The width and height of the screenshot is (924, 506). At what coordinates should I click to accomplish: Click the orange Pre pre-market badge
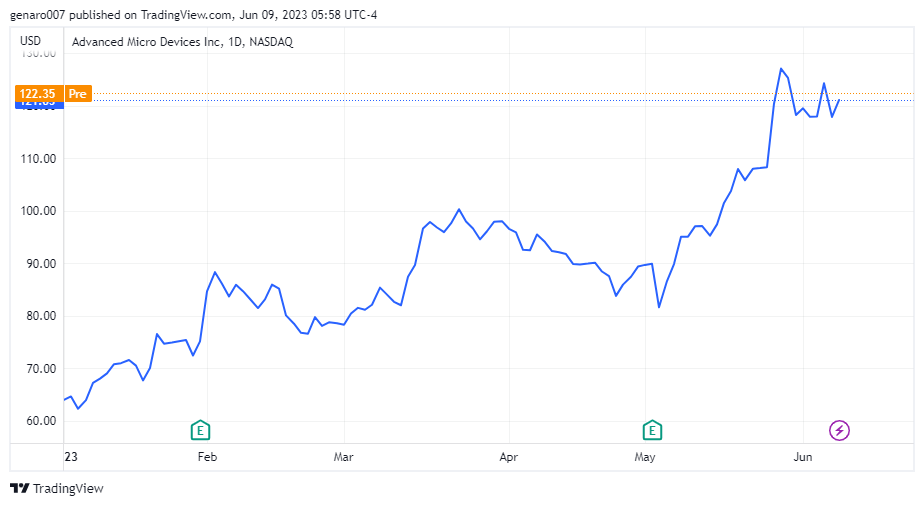pos(78,94)
